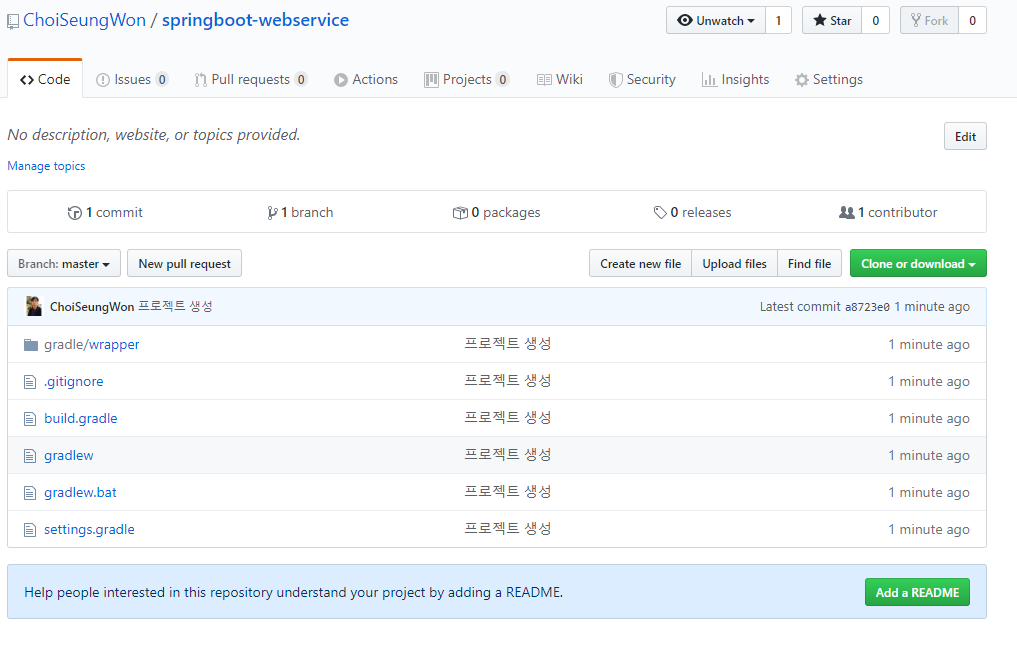This screenshot has width=1017, height=662.
Task: View the 1 commit history link
Action: 105,213
